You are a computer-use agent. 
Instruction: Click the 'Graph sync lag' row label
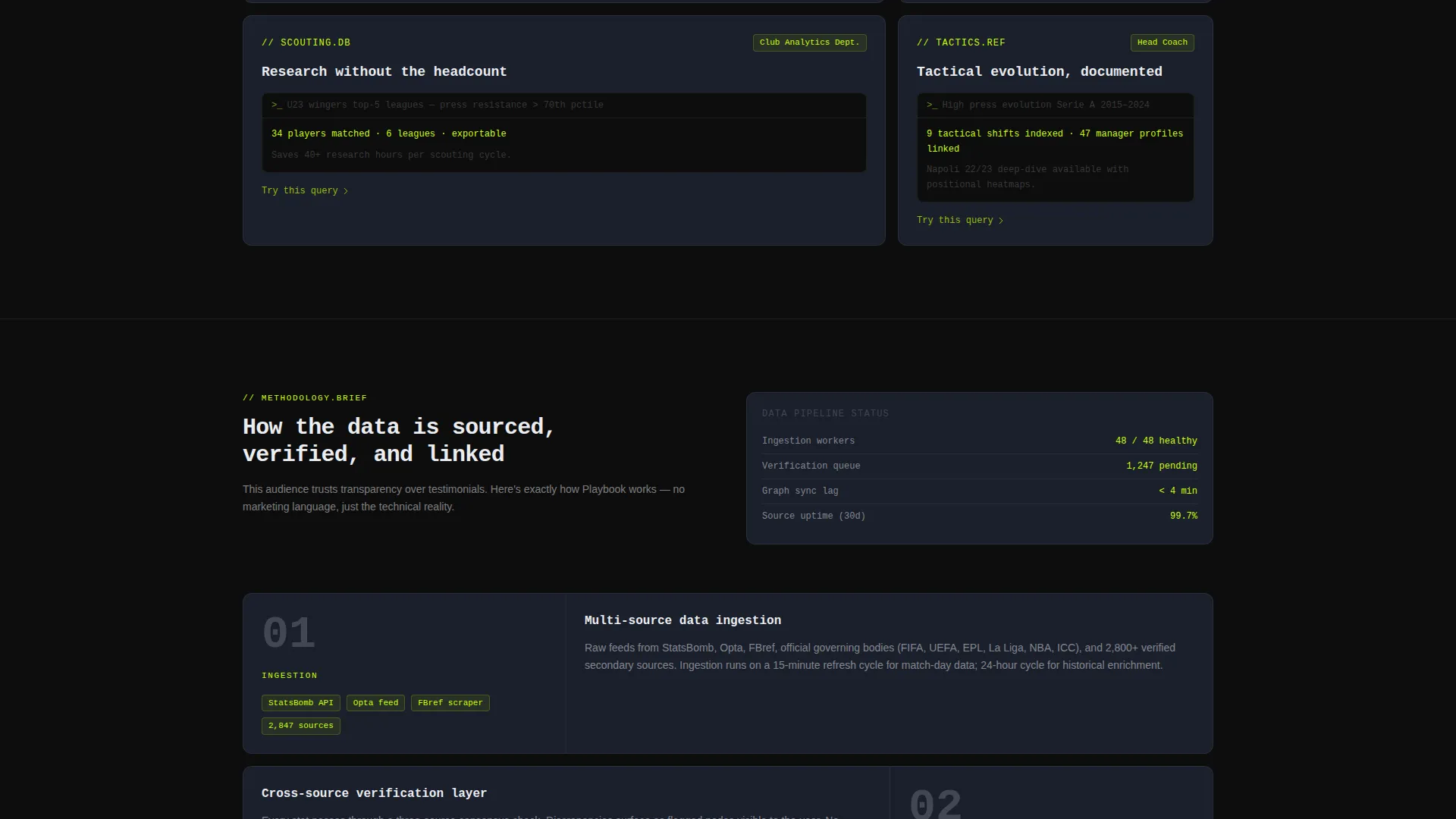tap(800, 491)
